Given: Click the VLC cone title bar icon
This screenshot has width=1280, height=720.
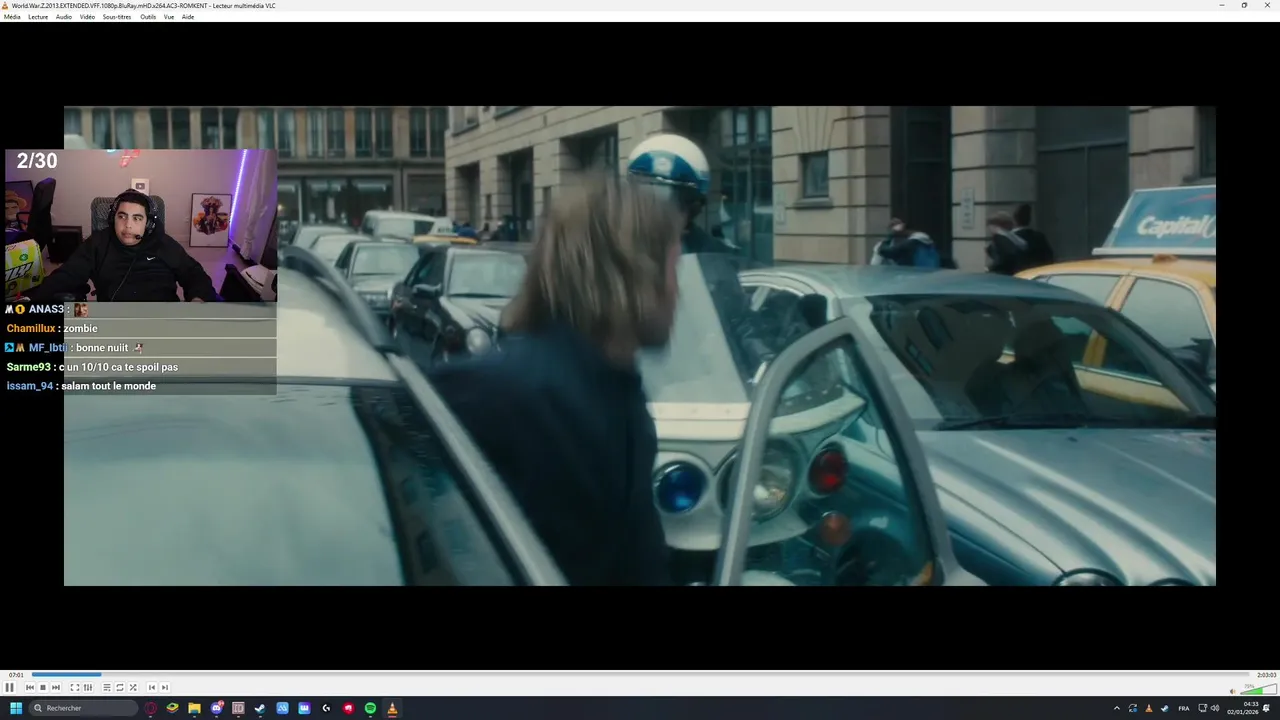Looking at the screenshot, I should 5,5.
